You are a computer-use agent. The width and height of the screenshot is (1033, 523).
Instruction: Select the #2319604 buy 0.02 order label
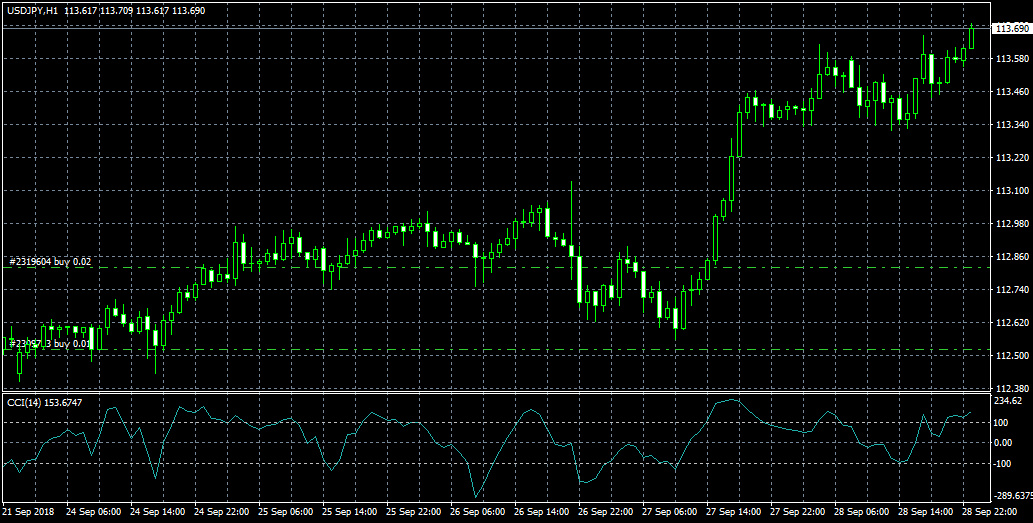[50, 261]
